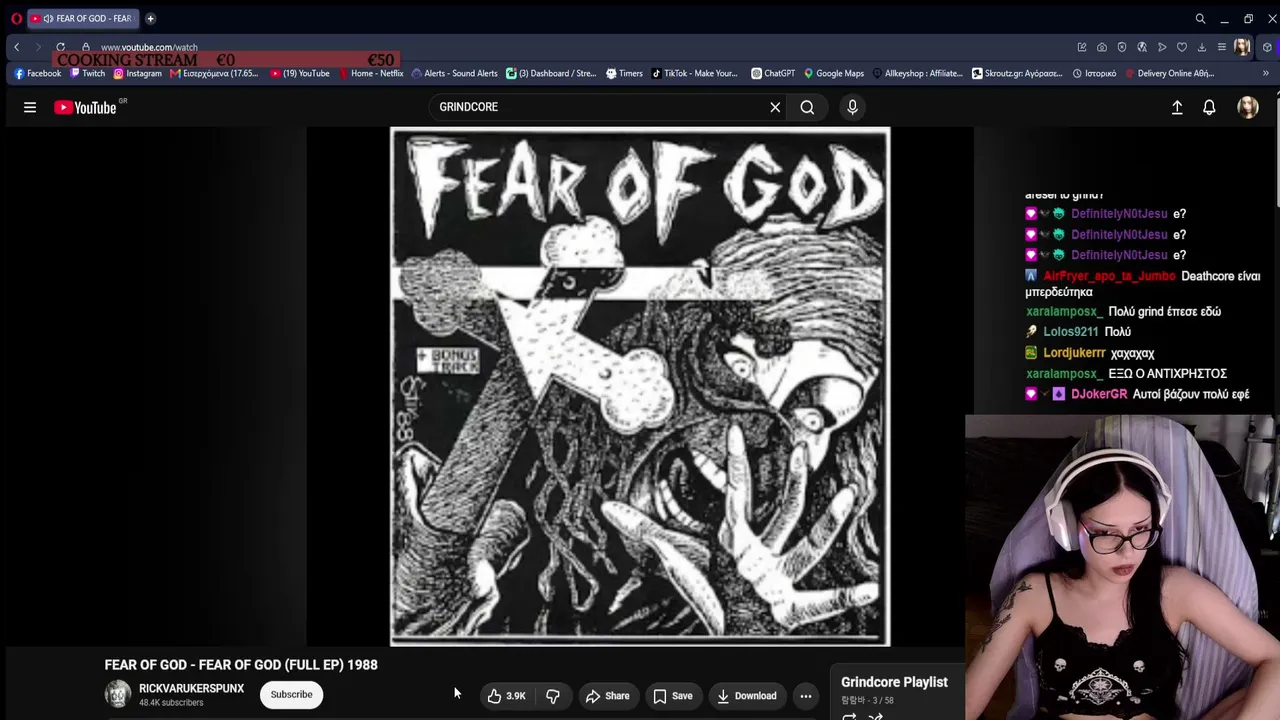The height and width of the screenshot is (720, 1280).
Task: Reload the current page
Action: pos(61,47)
